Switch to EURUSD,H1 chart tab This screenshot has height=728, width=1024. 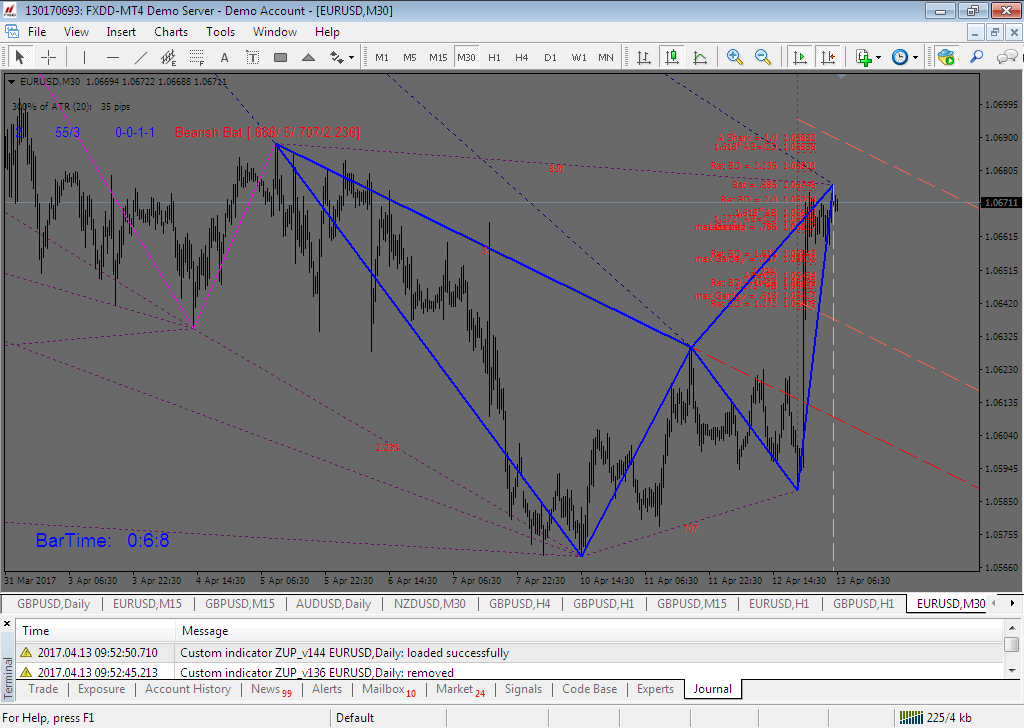pyautogui.click(x=779, y=604)
